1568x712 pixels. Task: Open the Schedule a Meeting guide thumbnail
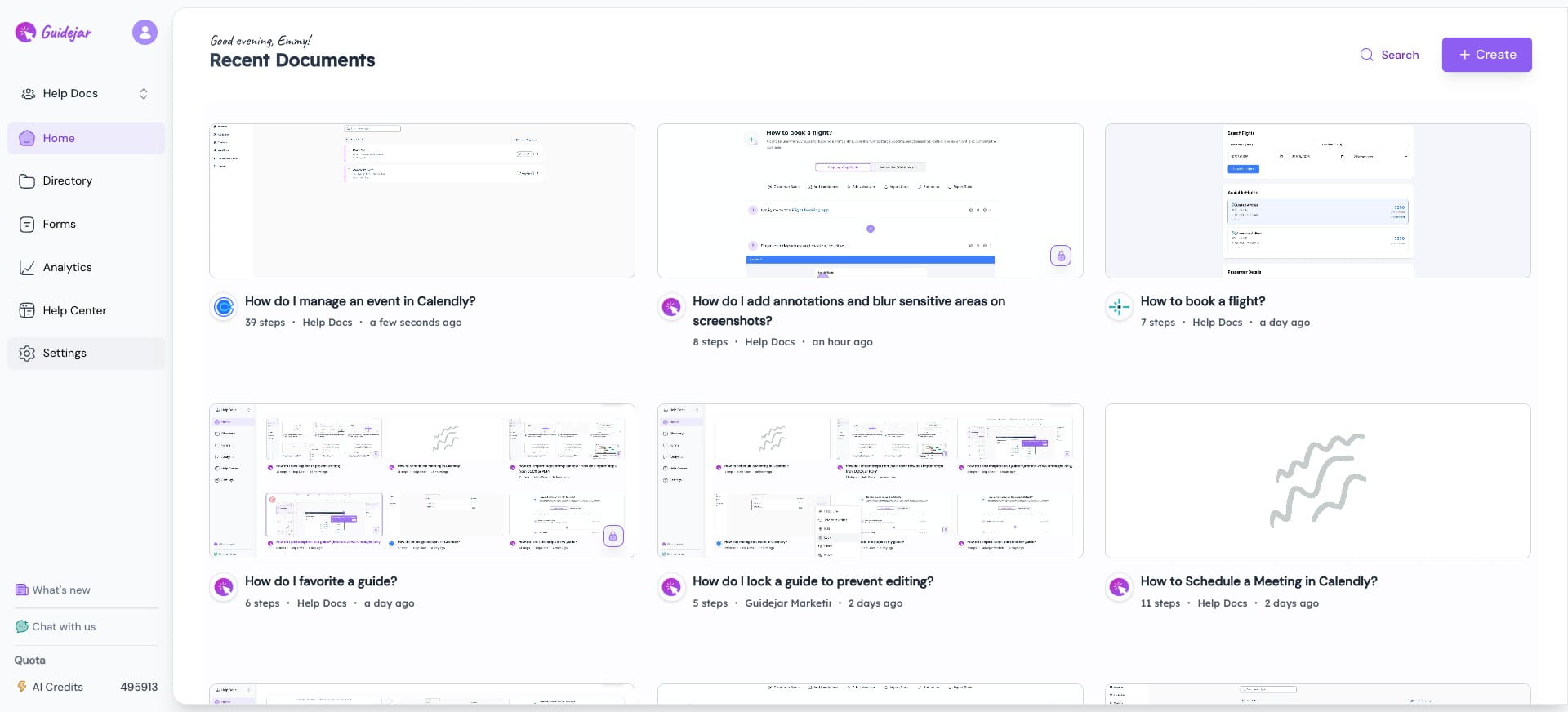[1317, 481]
